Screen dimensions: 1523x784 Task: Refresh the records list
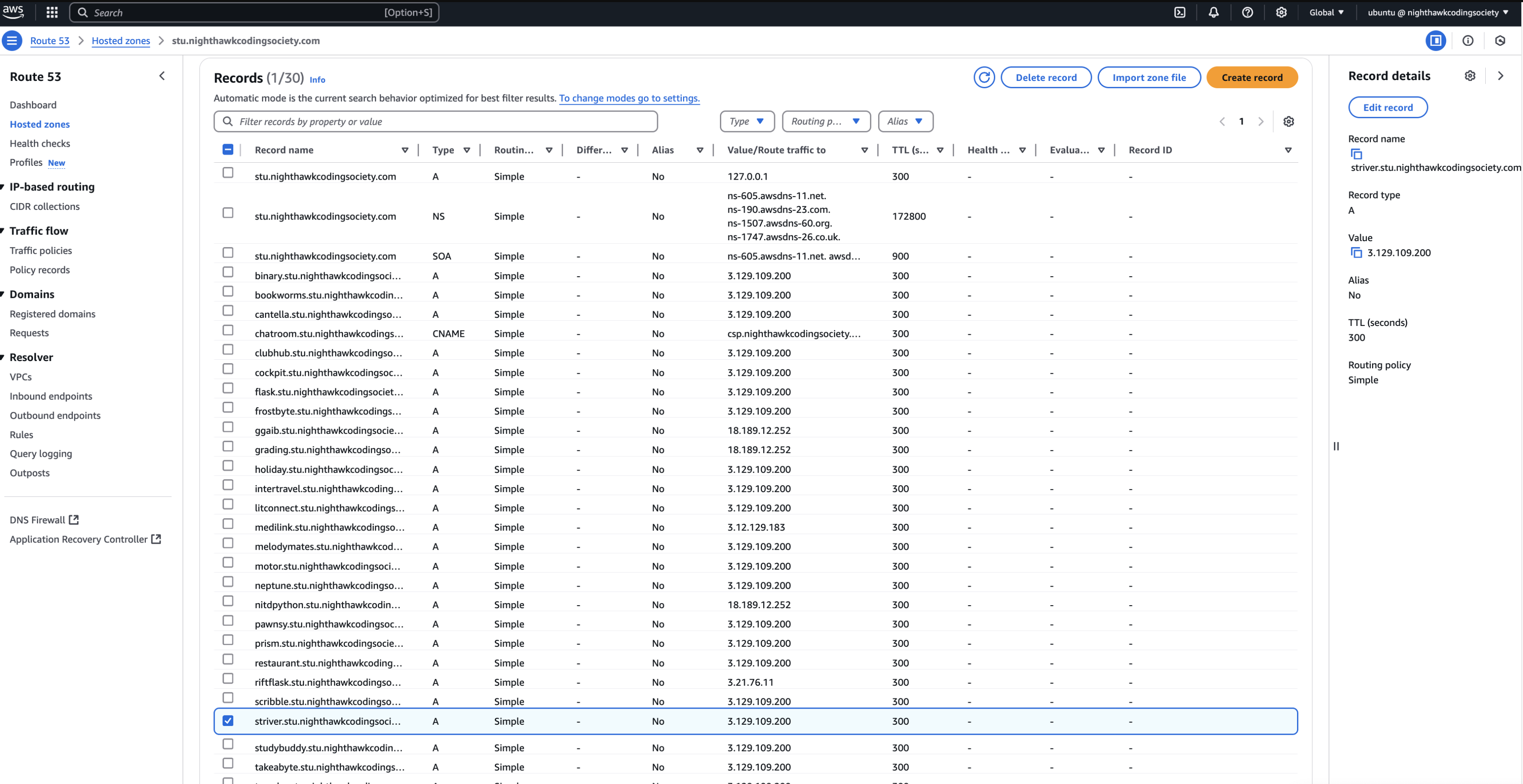tap(984, 77)
